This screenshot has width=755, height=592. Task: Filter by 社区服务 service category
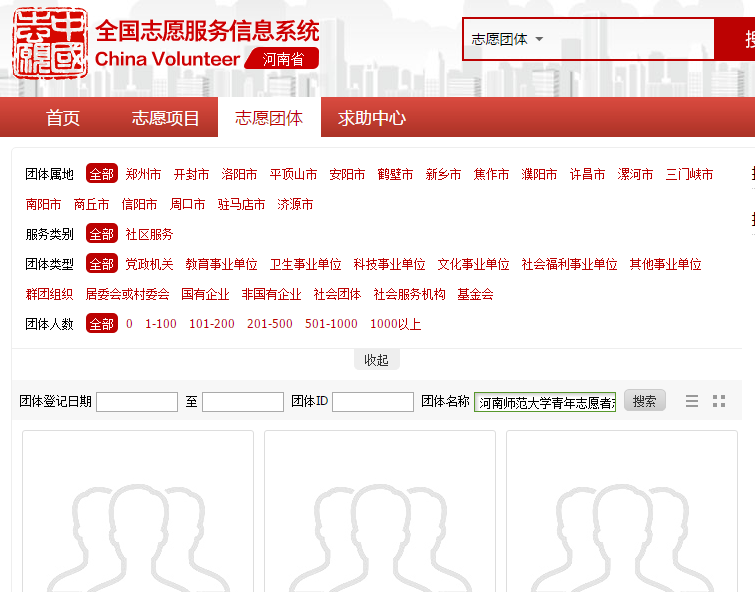(x=149, y=234)
